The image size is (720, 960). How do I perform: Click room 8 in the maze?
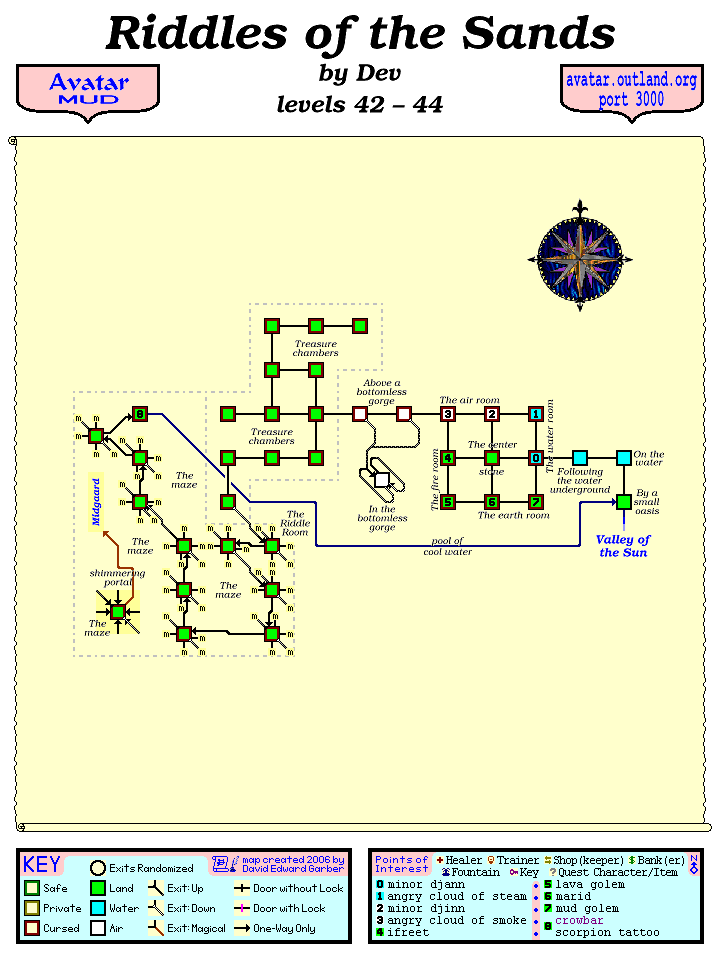pyautogui.click(x=140, y=414)
